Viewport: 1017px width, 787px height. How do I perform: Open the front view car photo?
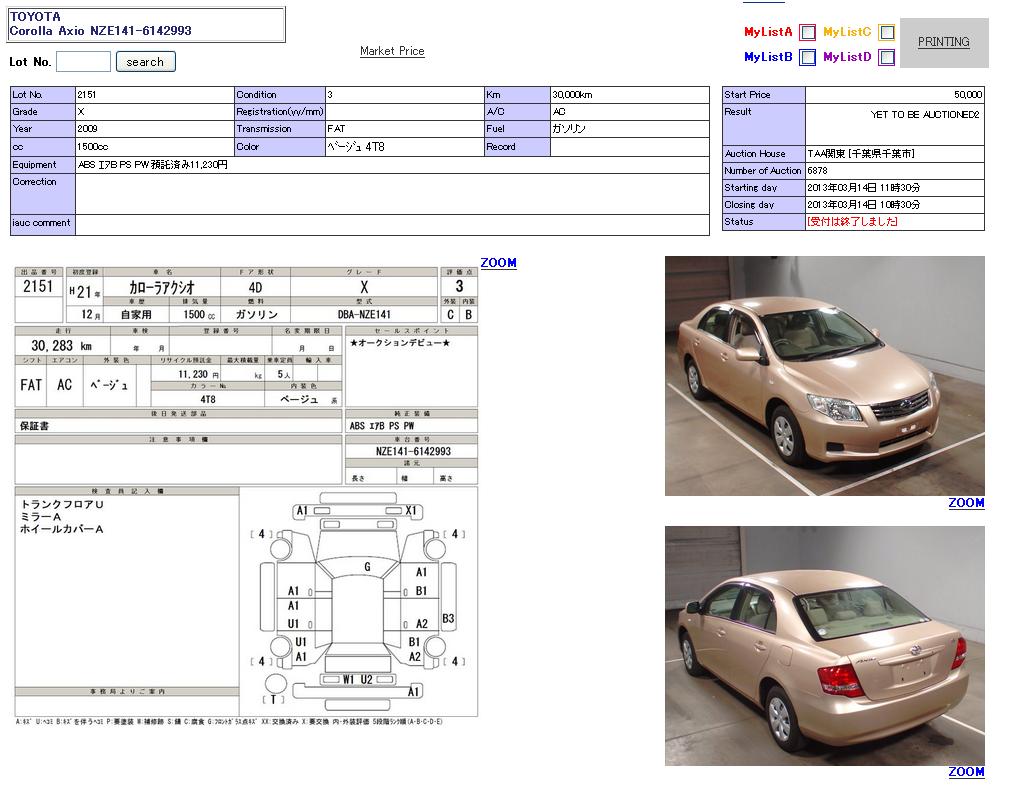pyautogui.click(x=824, y=376)
